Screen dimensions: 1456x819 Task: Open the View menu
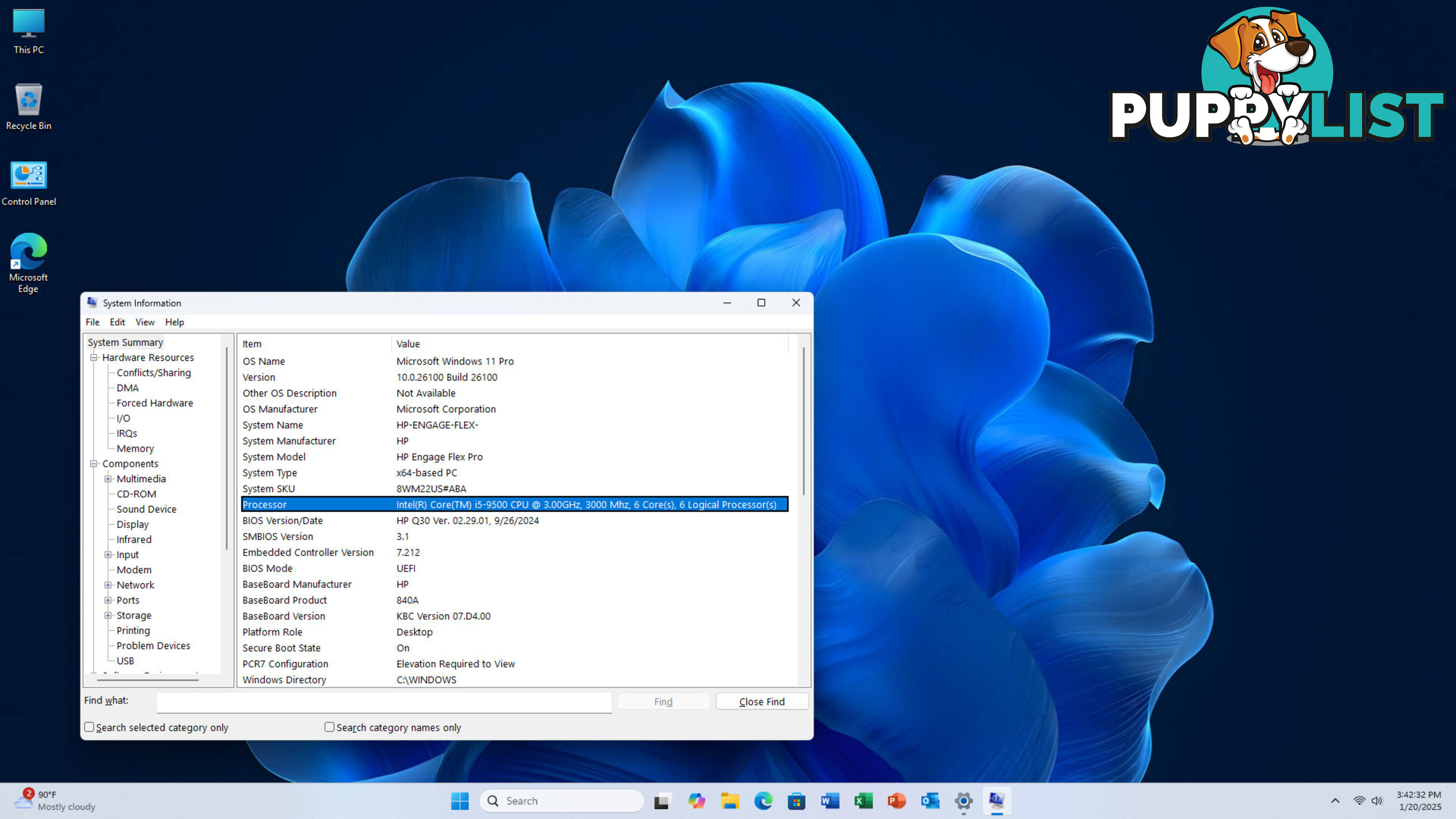pos(145,322)
